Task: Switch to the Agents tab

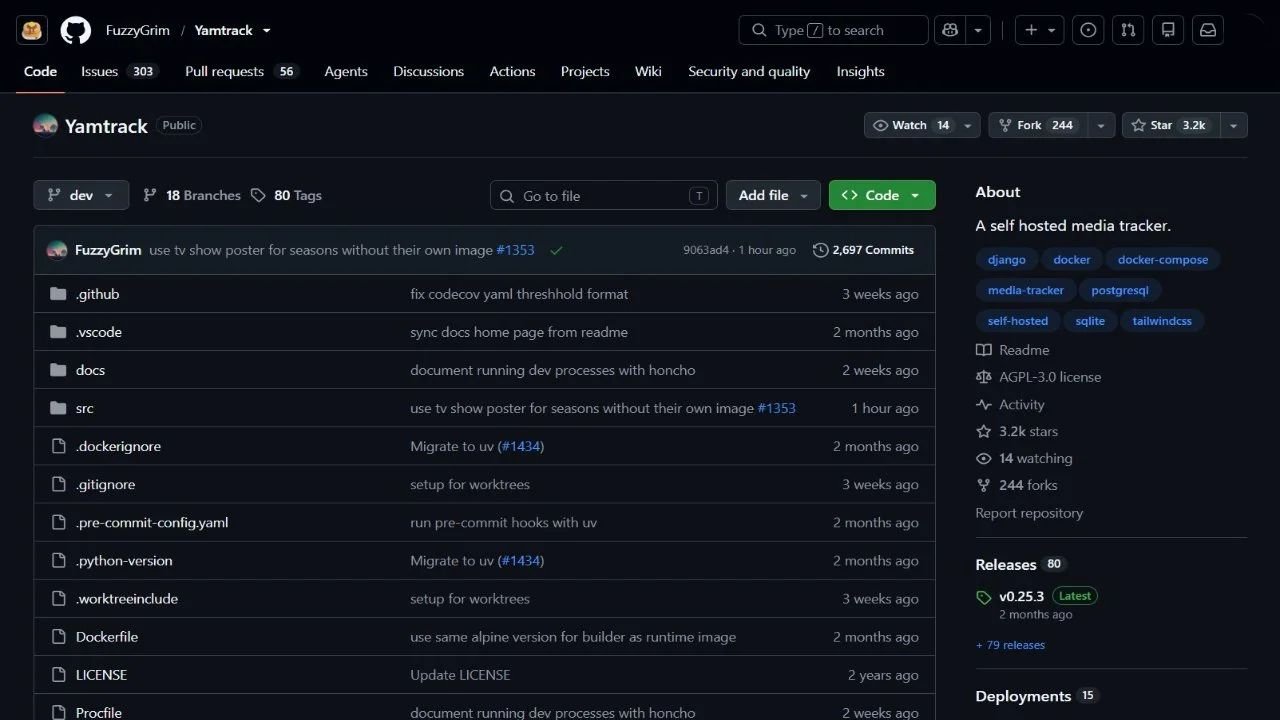Action: click(346, 71)
